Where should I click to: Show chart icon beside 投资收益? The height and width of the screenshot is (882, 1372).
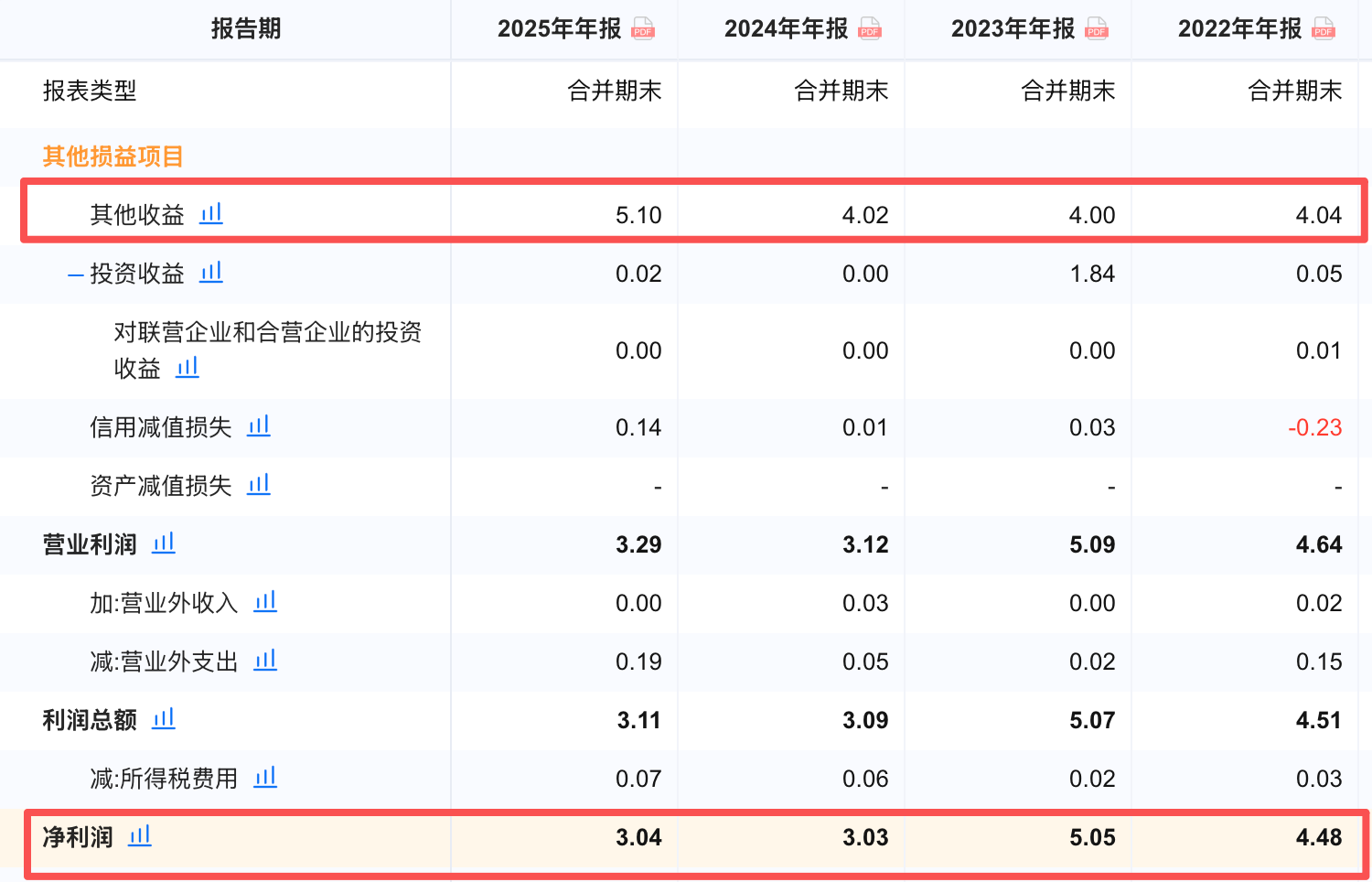coord(211,272)
